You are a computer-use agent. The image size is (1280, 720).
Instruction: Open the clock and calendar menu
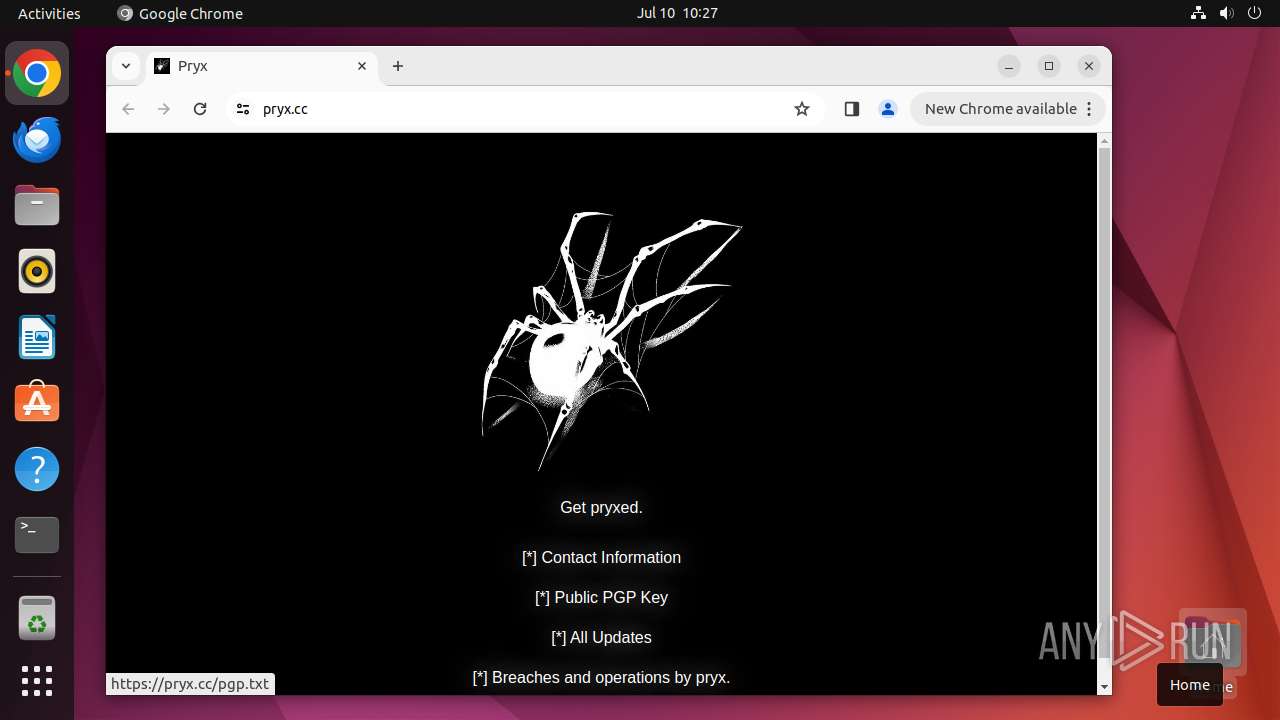click(x=677, y=13)
